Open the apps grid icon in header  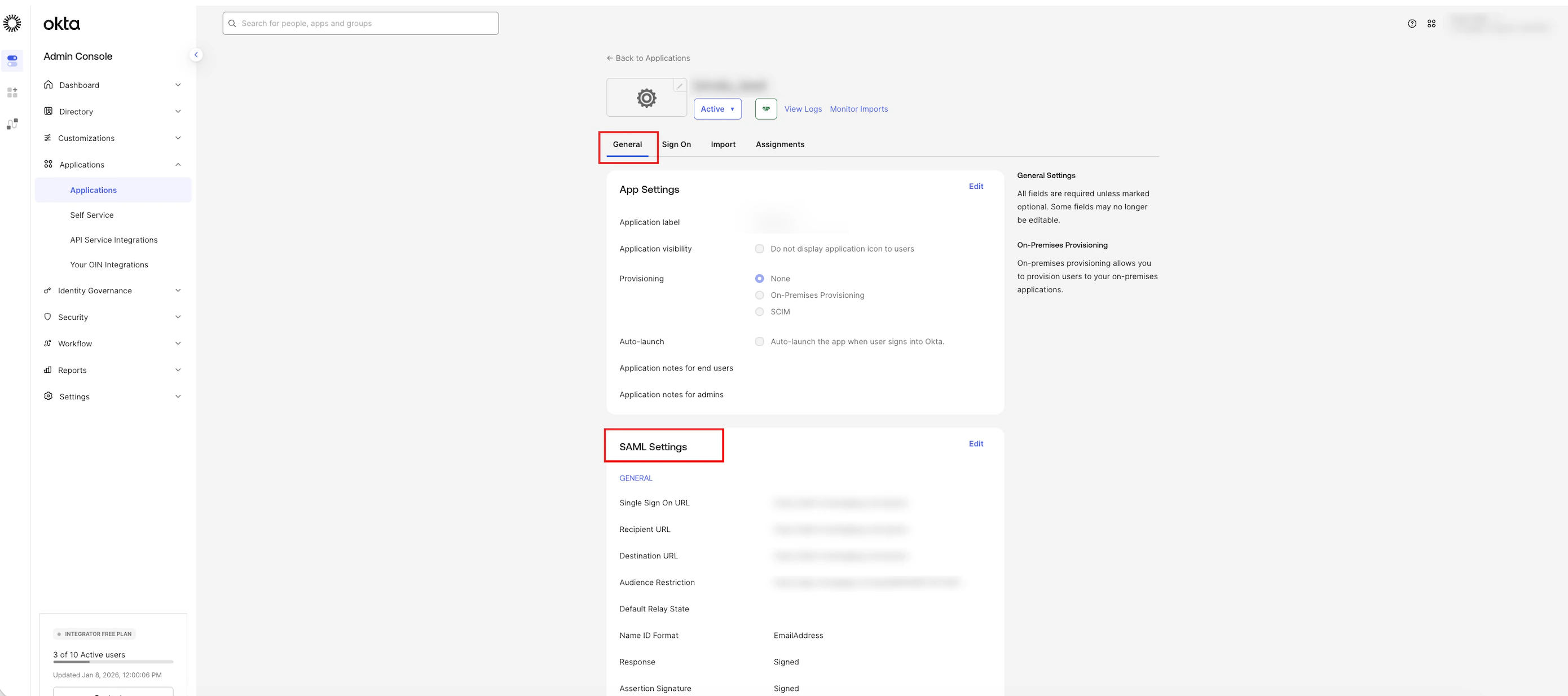1431,24
